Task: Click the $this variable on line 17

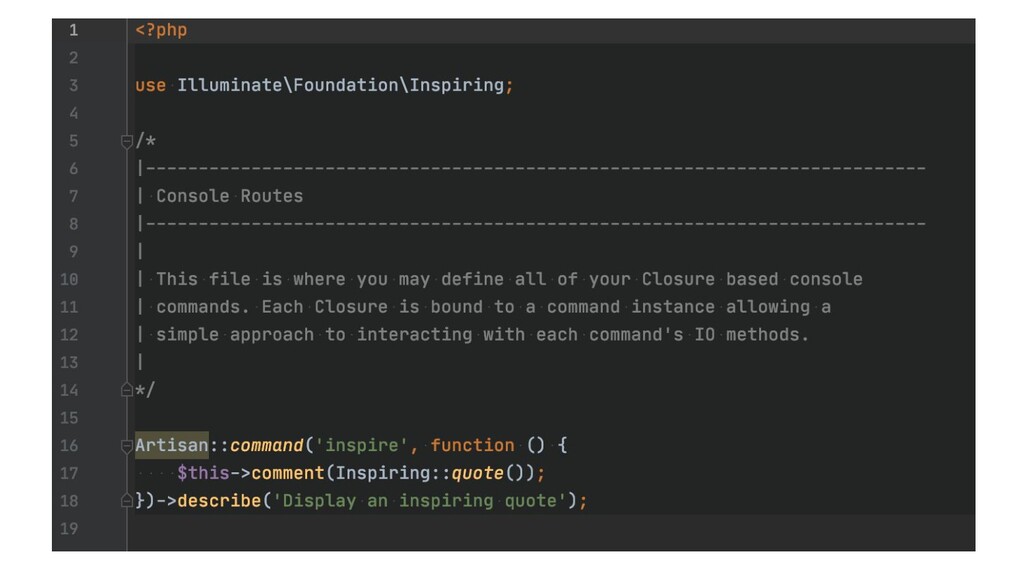Action: (x=203, y=473)
